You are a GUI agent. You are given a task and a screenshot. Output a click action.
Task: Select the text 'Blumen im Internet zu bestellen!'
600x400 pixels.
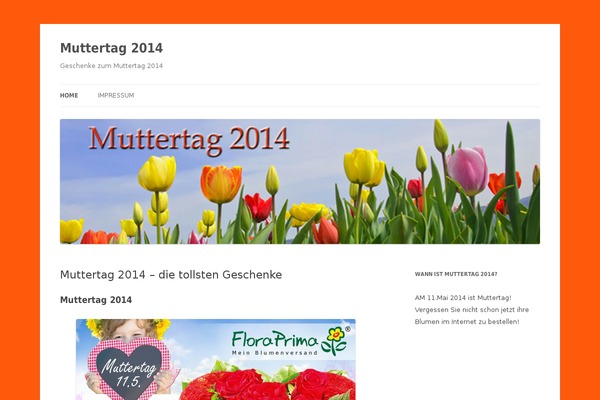(467, 322)
